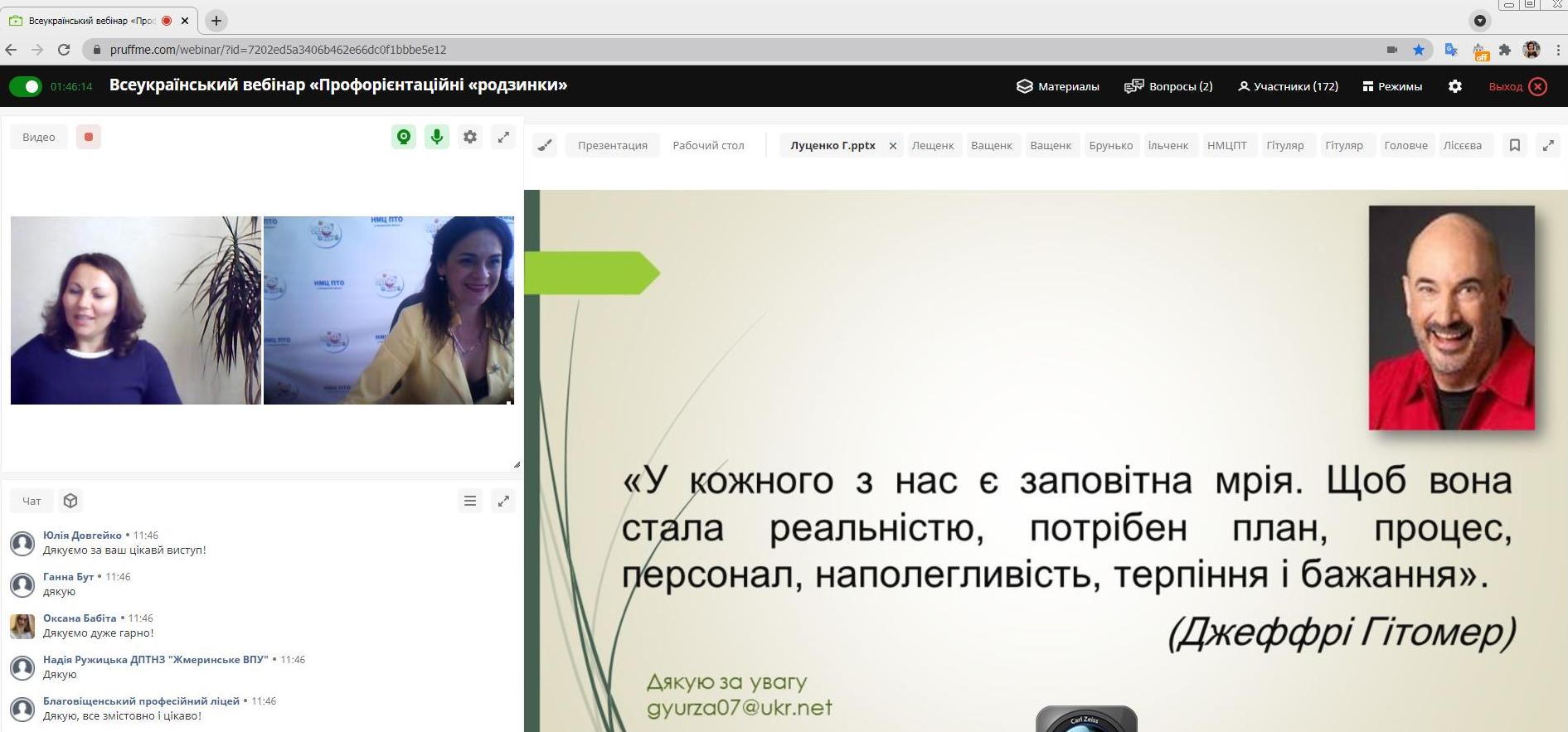
Task: Click the browser back arrow
Action: pos(11,50)
